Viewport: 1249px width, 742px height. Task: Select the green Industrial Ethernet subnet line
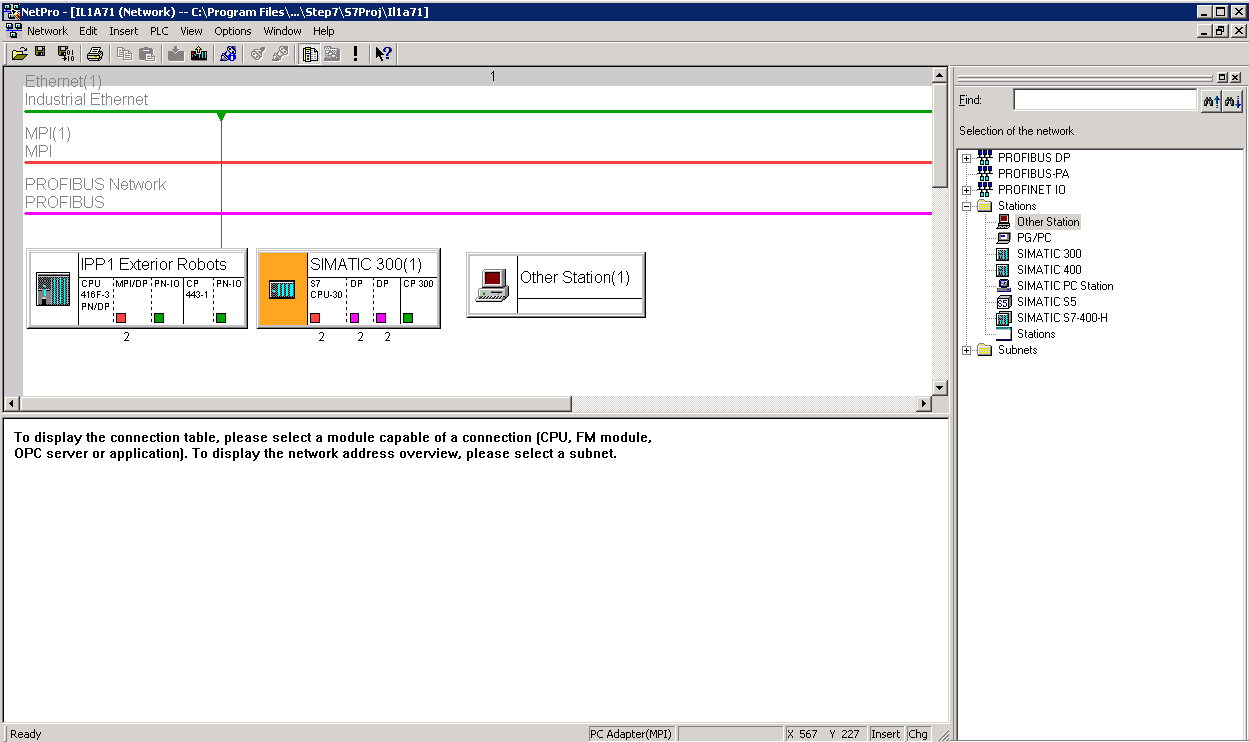(478, 111)
